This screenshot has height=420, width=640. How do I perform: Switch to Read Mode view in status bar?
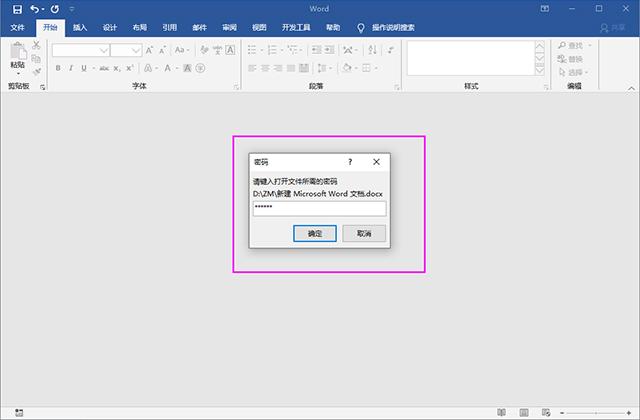[502, 412]
